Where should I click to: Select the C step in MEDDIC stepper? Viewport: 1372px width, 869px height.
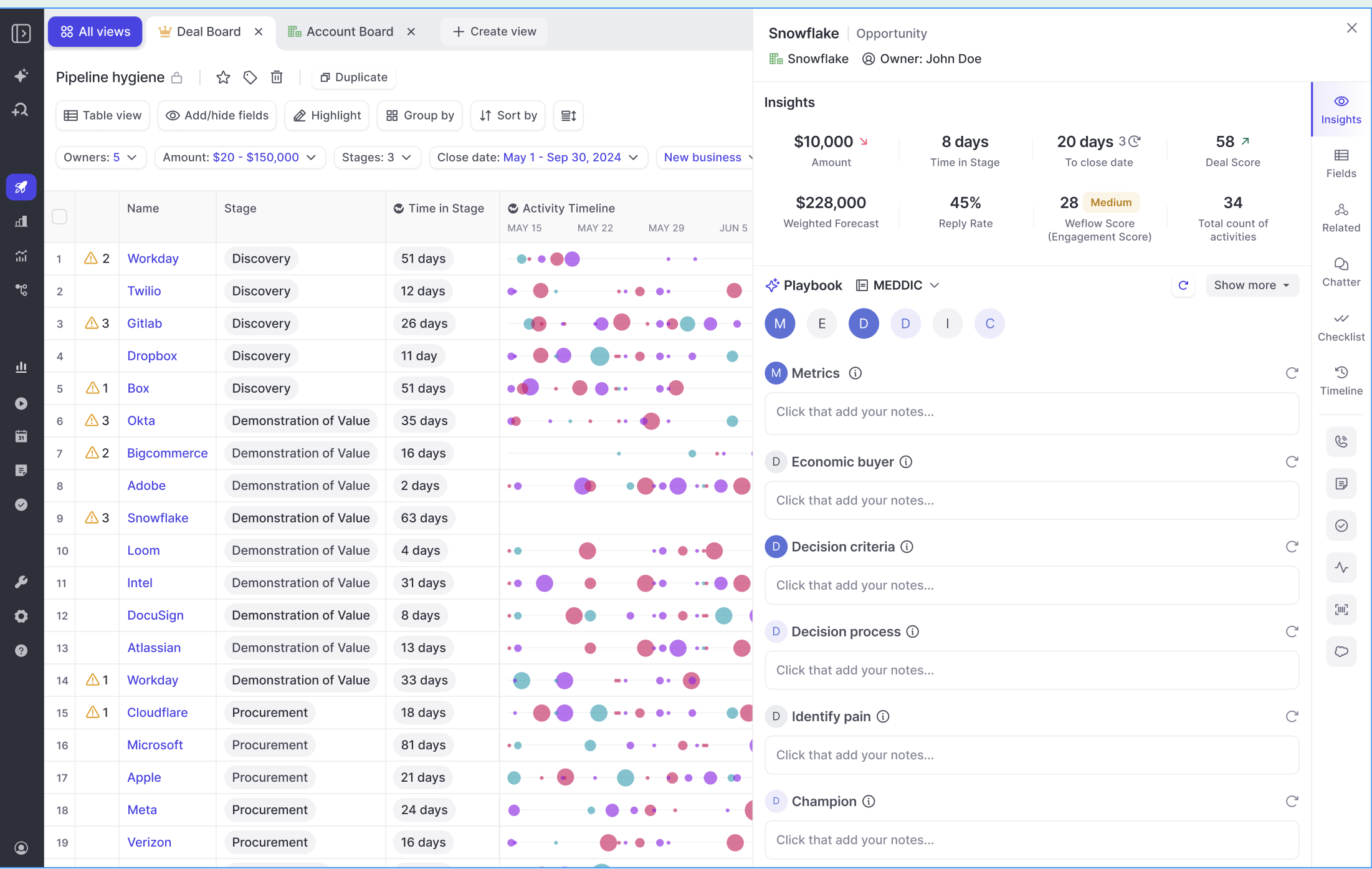click(989, 324)
